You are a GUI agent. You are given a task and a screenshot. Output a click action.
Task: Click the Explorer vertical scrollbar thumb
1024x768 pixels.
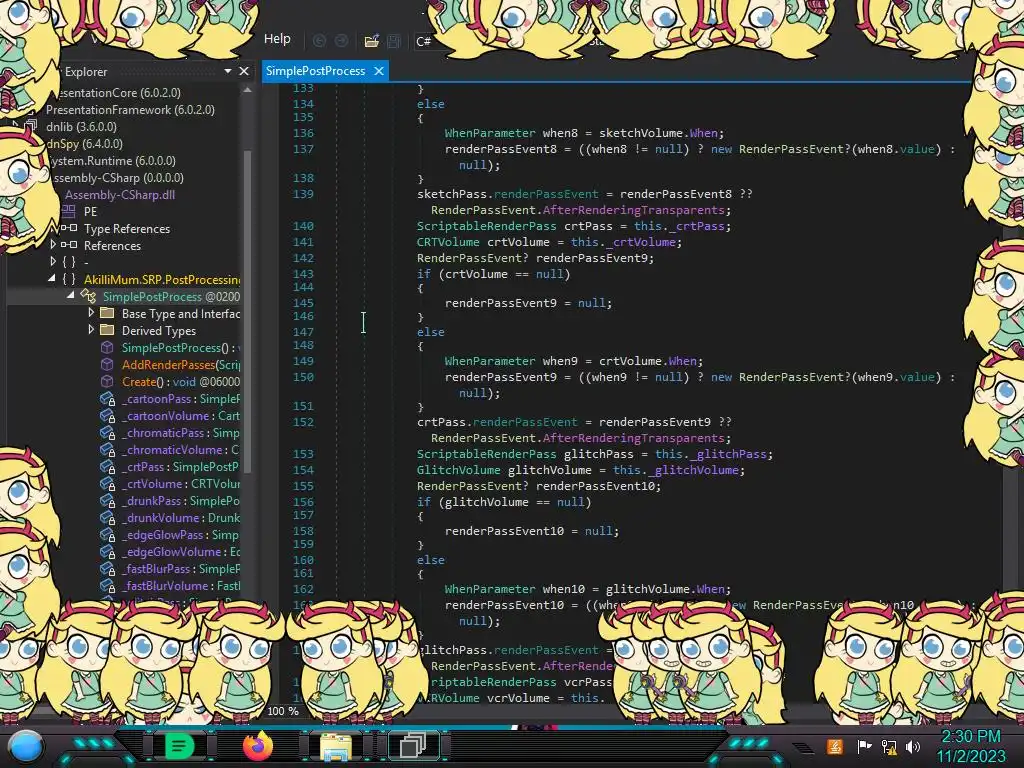point(248,310)
